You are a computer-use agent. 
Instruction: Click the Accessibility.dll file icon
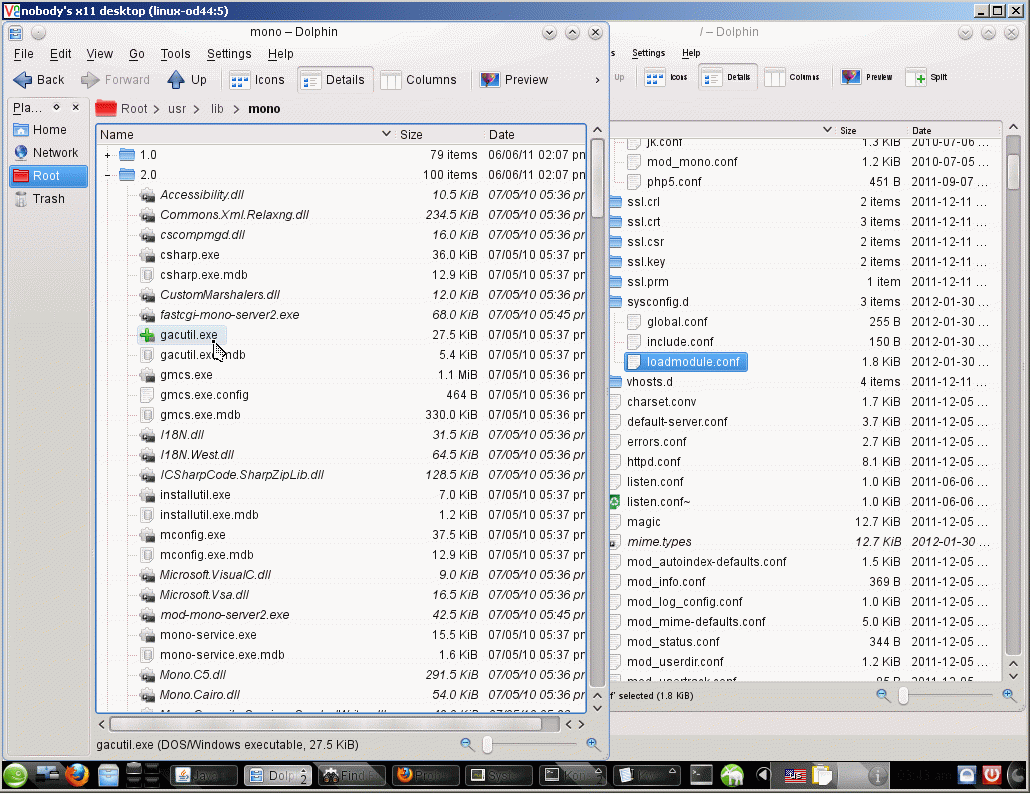pyautogui.click(x=147, y=195)
